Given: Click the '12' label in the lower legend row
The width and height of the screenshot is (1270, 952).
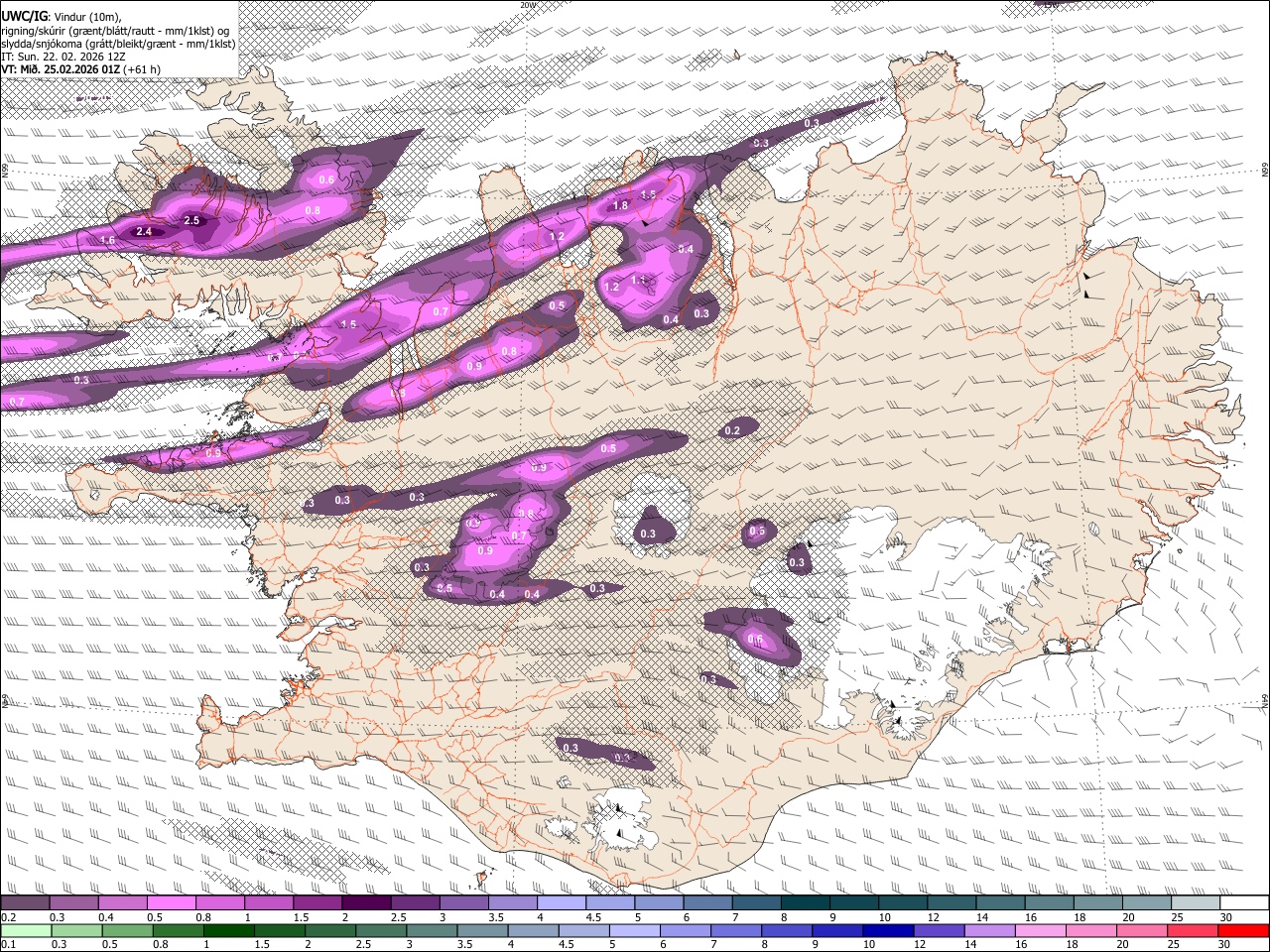Looking at the screenshot, I should point(919,945).
